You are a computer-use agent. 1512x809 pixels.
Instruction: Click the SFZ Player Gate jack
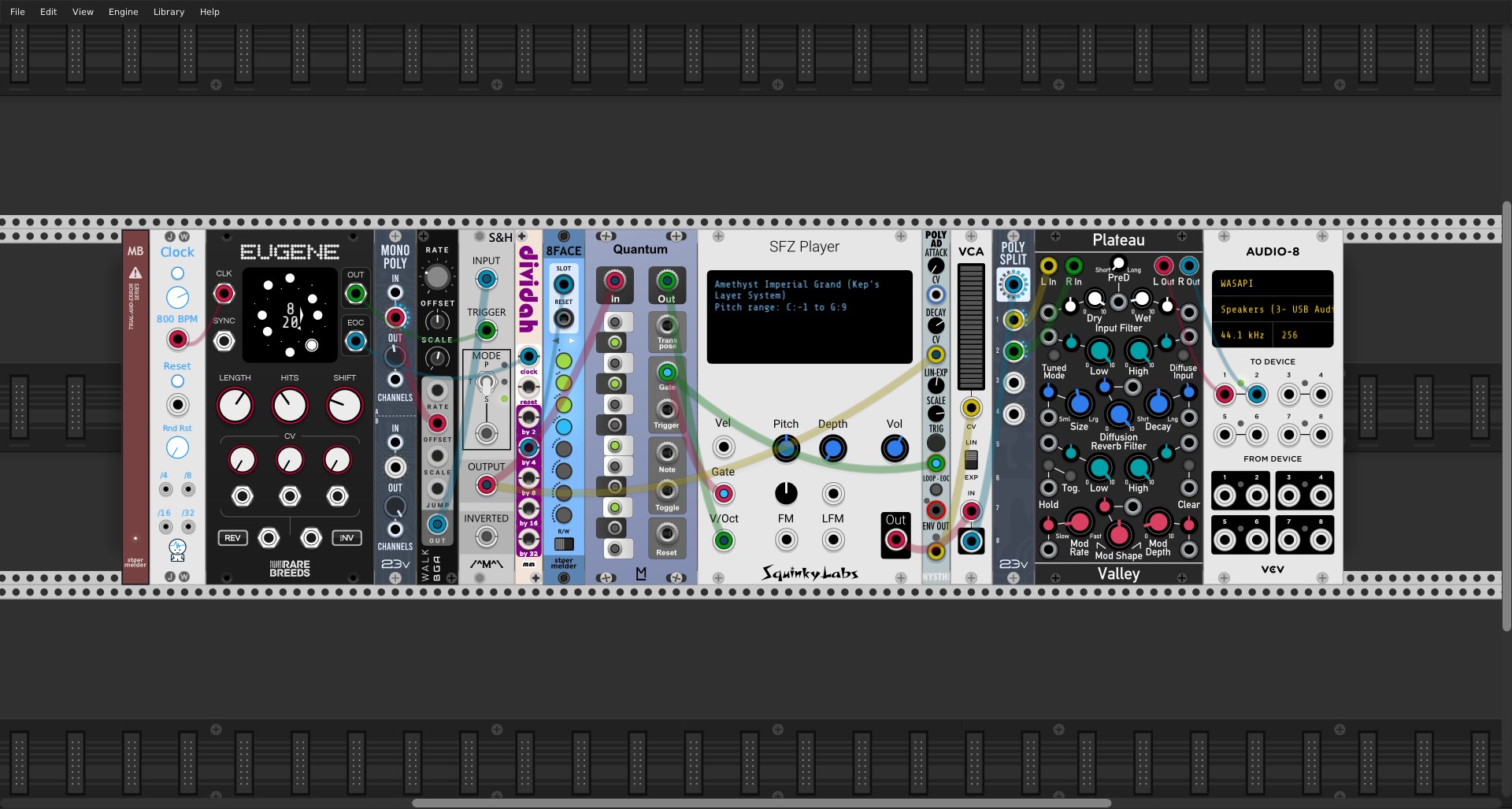723,494
